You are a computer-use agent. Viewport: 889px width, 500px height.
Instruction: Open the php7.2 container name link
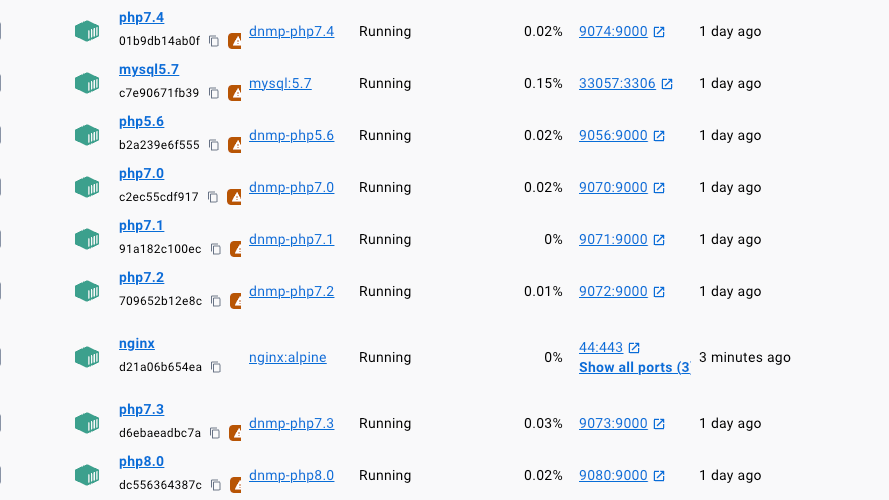(x=141, y=278)
